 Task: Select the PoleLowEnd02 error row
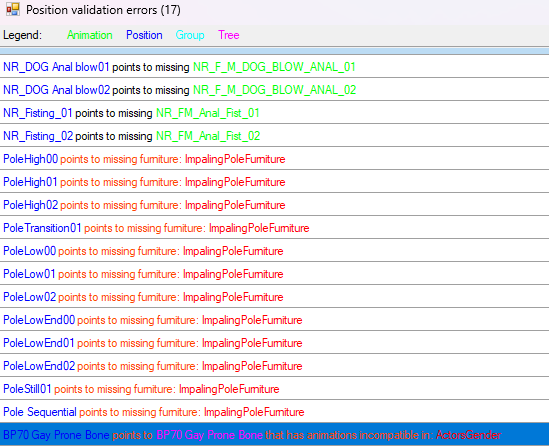coord(274,366)
